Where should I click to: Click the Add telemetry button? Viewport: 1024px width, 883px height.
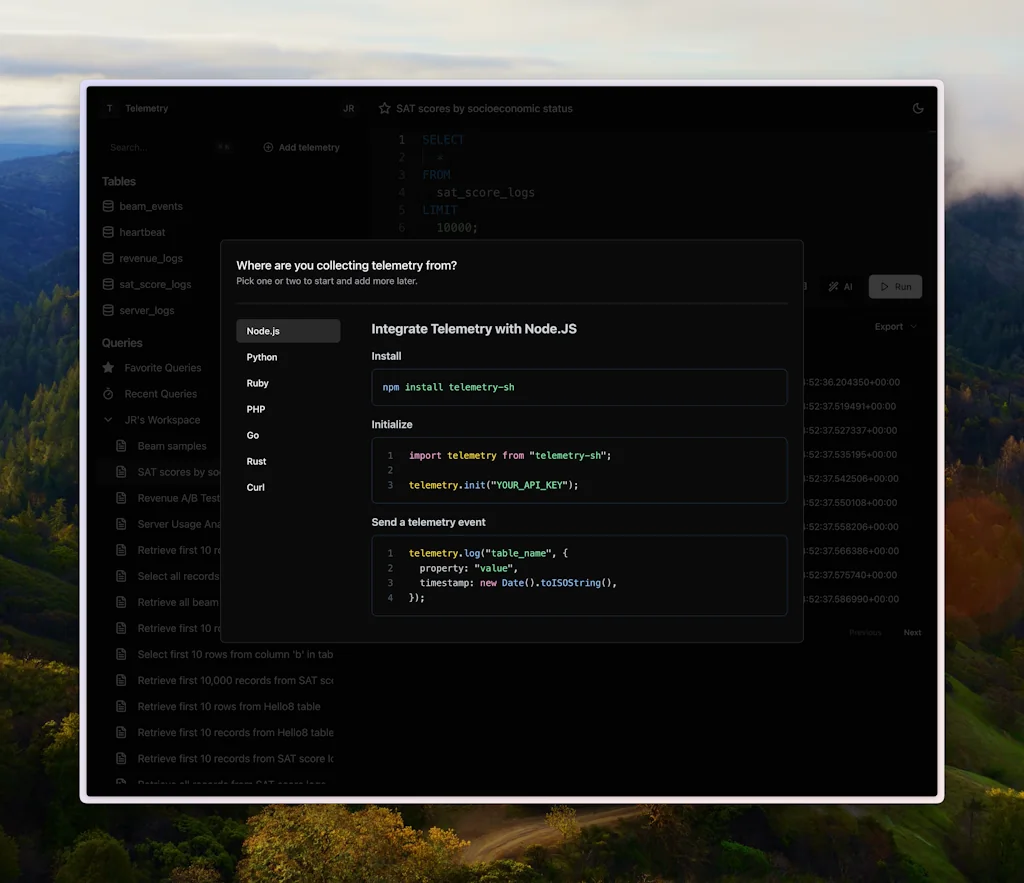click(301, 147)
